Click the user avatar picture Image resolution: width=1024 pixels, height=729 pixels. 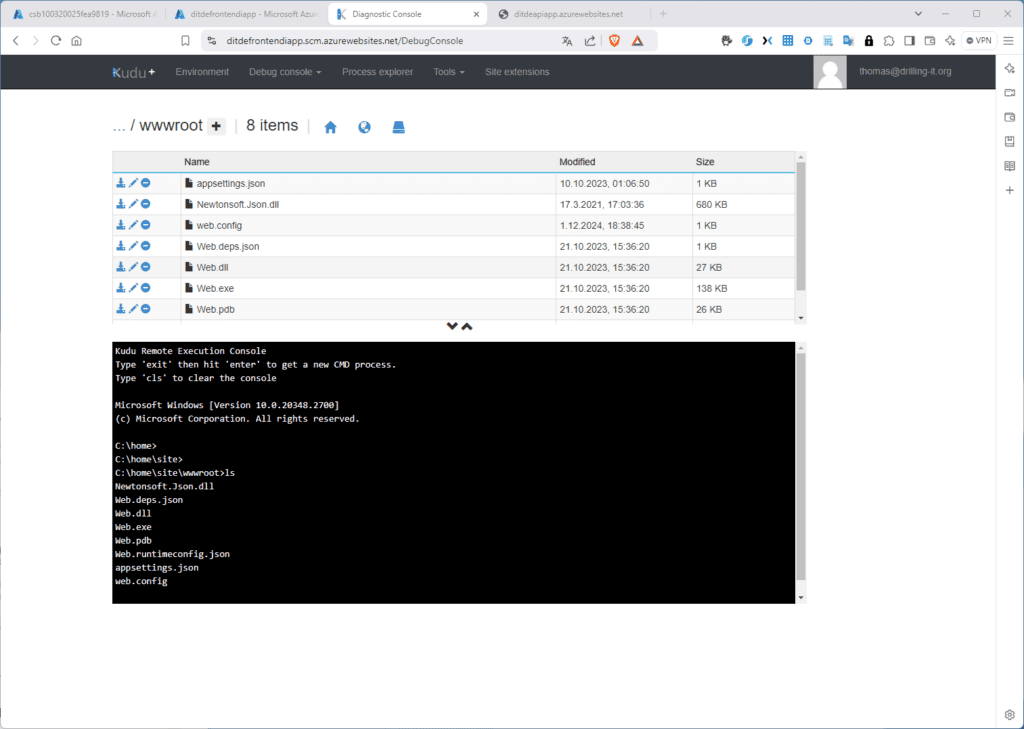click(830, 72)
